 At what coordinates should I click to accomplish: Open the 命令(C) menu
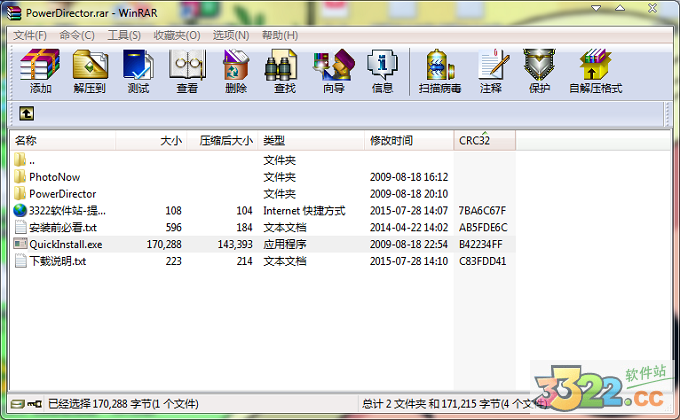77,35
